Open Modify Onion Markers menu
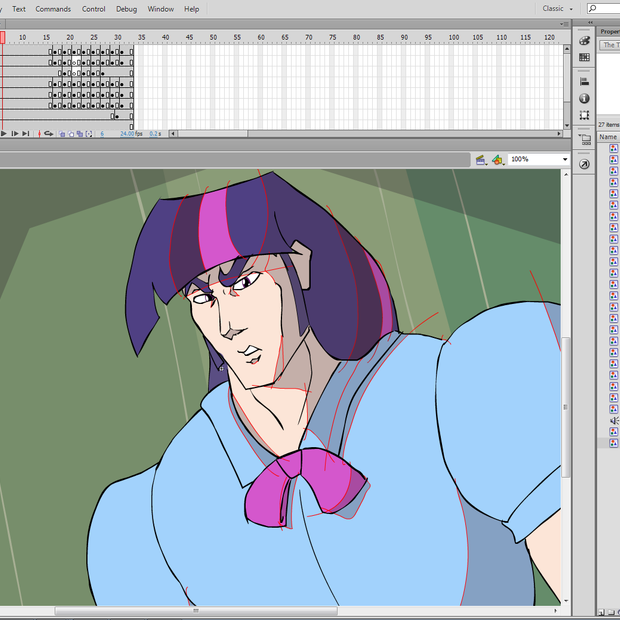The height and width of the screenshot is (620, 620). pyautogui.click(x=89, y=134)
